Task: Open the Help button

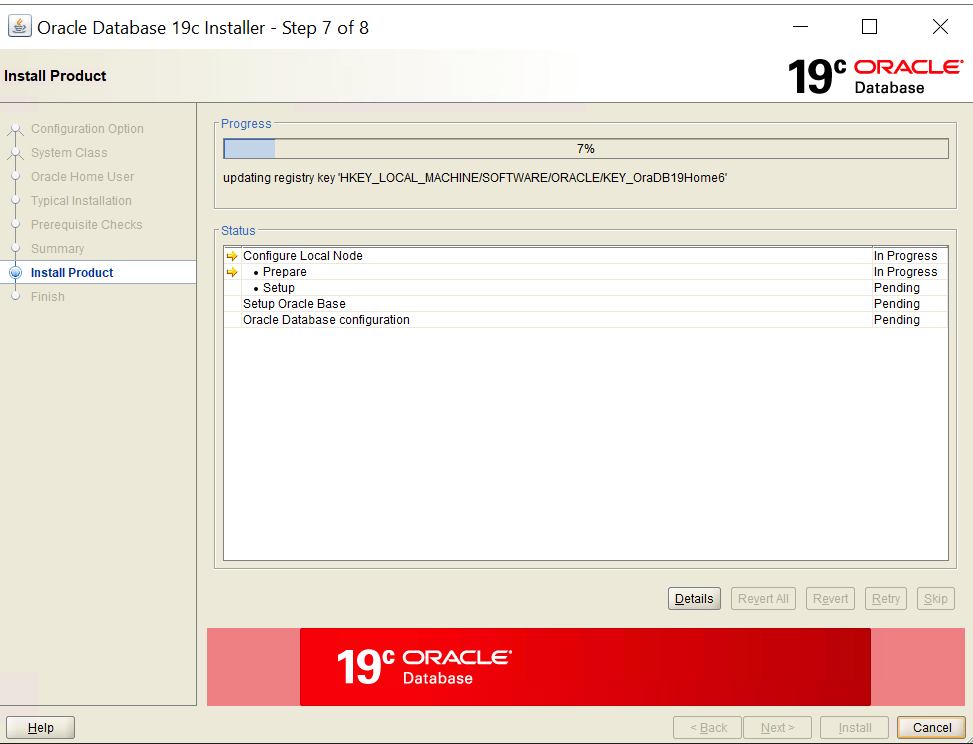Action: 40,727
